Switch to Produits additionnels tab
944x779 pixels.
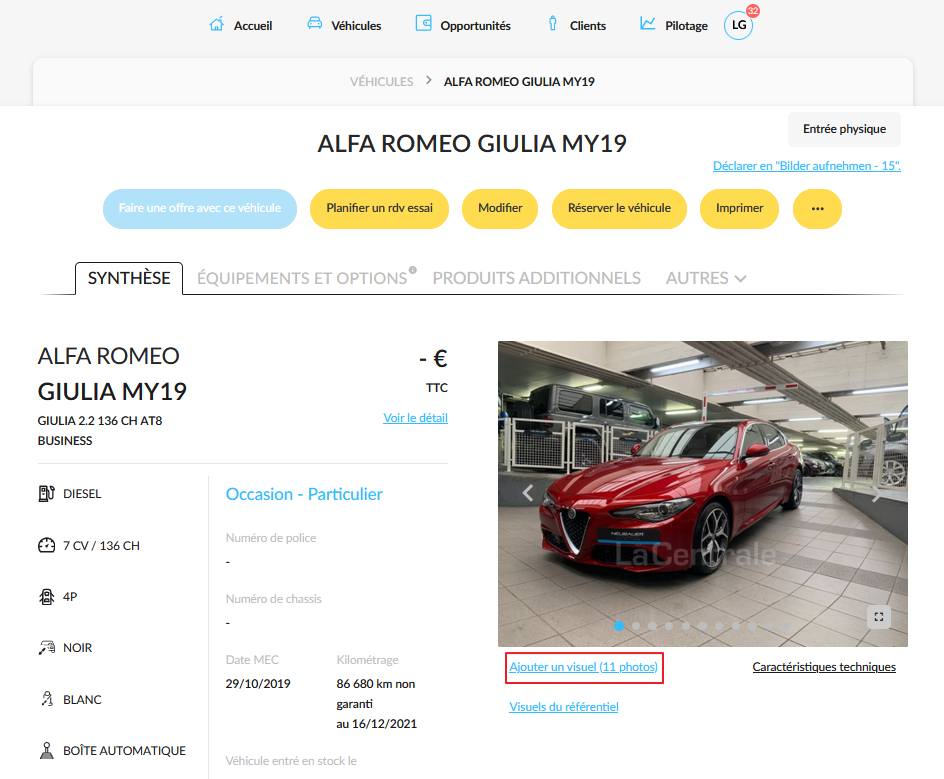point(536,278)
